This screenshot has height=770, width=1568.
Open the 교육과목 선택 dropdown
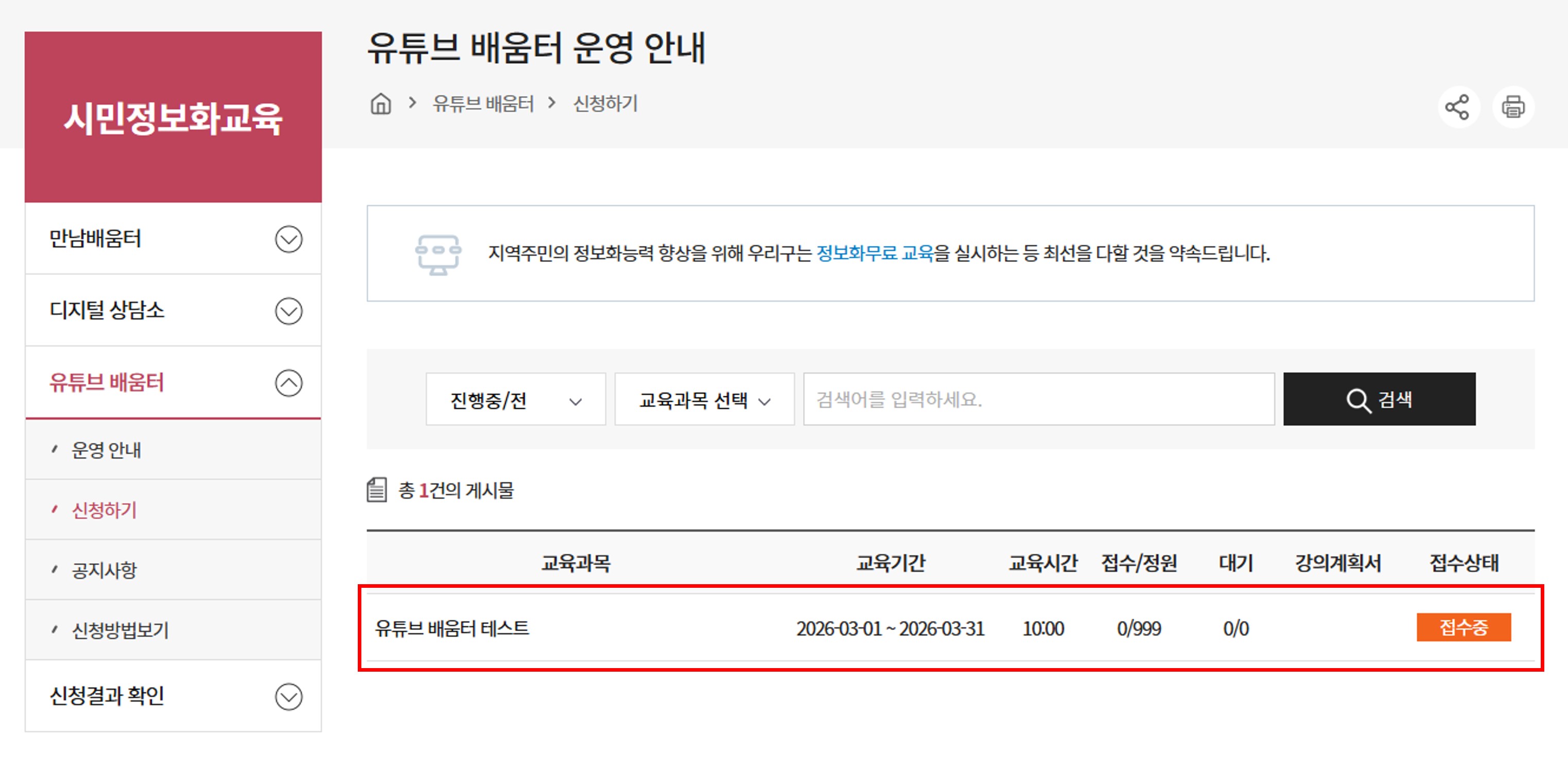coord(704,400)
